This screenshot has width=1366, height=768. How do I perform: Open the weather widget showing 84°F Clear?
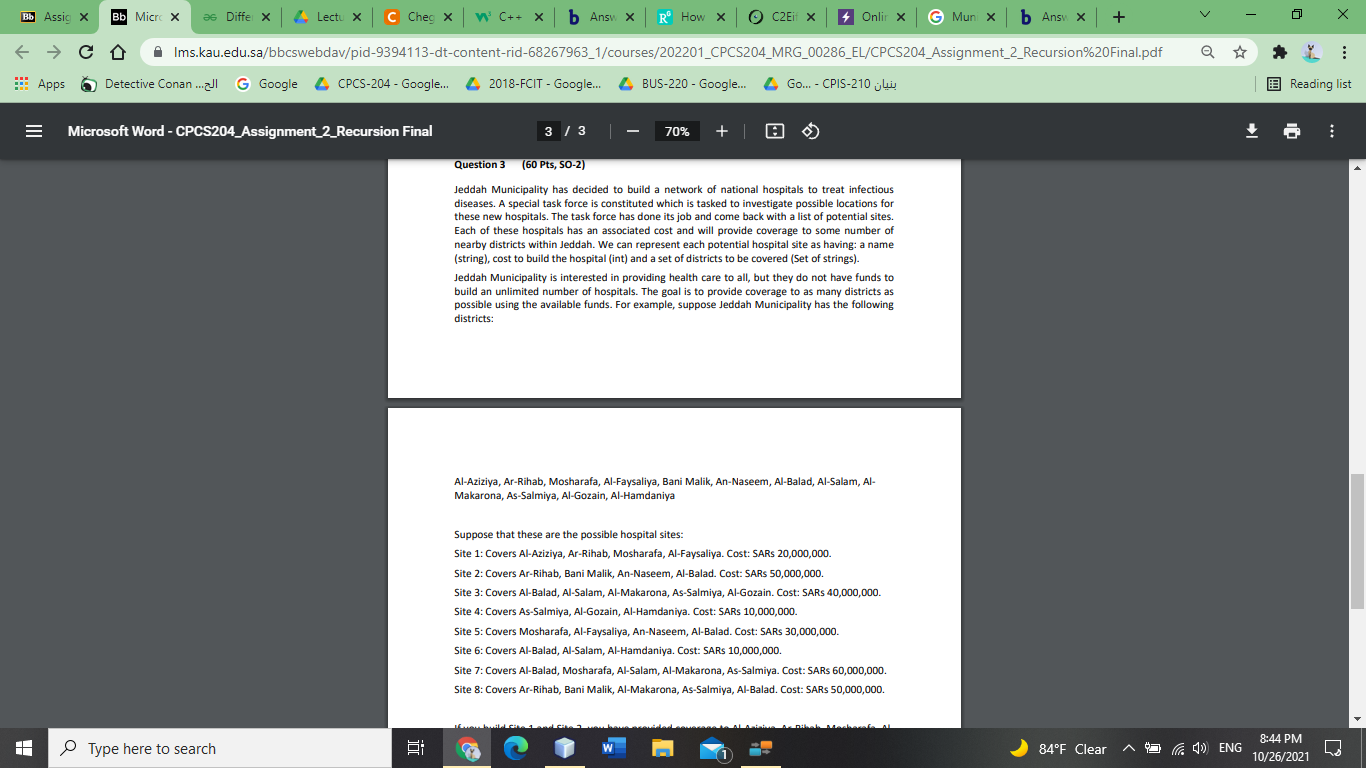click(x=1058, y=748)
